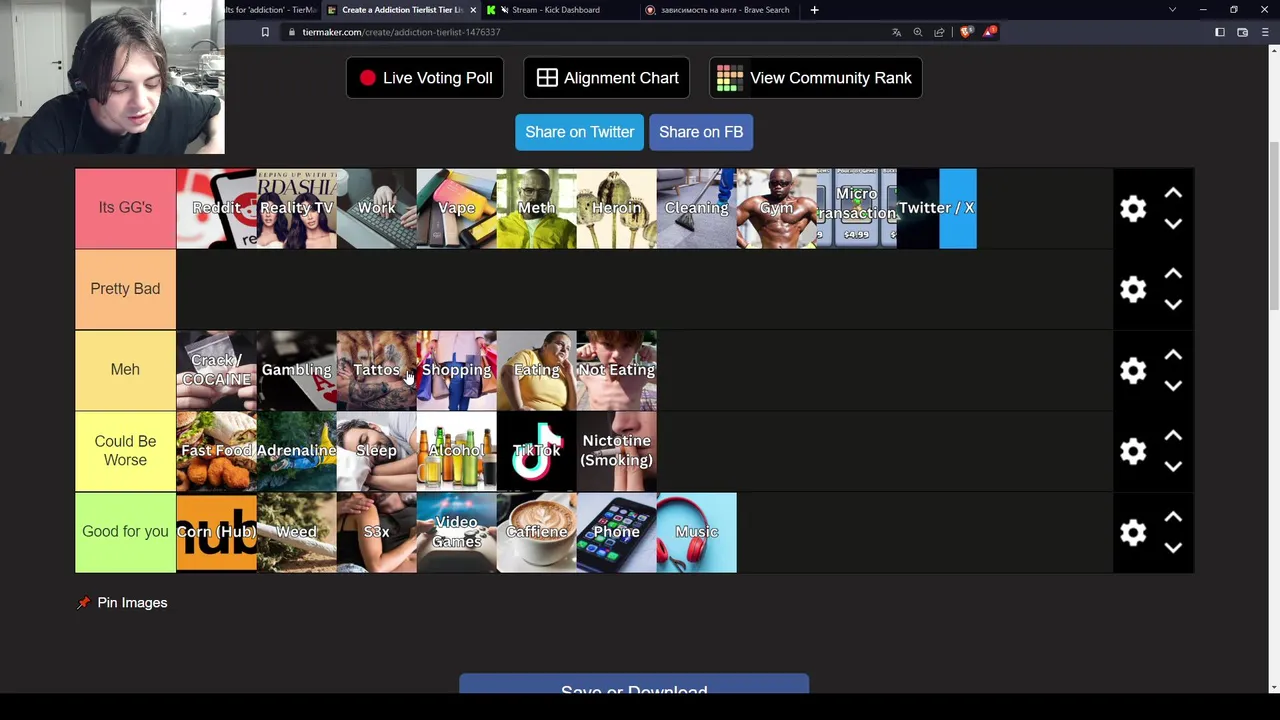Select the Nictotine (Smoking) tile
Screen dimensions: 1280x720
pyautogui.click(x=616, y=451)
